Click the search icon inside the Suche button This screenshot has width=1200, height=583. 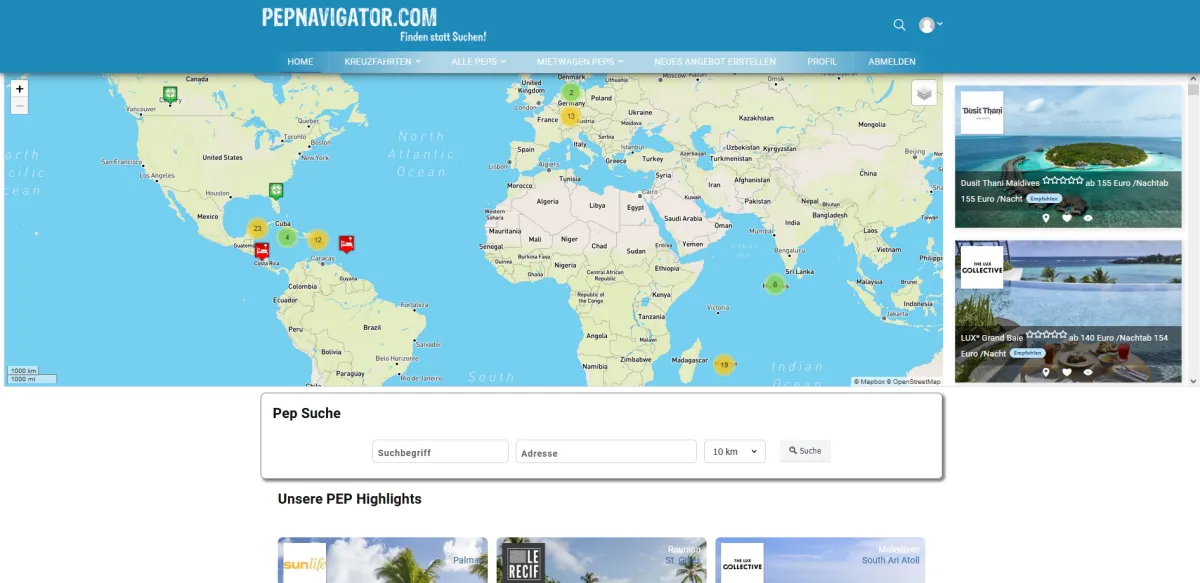[792, 450]
